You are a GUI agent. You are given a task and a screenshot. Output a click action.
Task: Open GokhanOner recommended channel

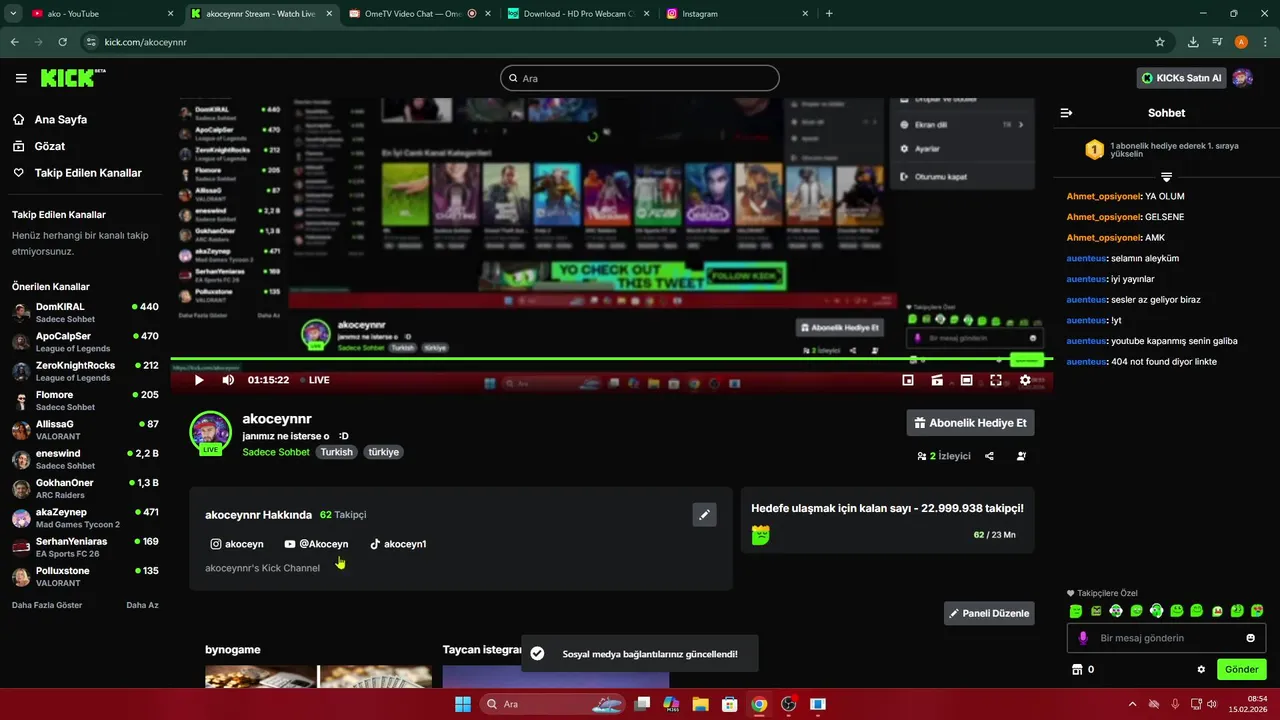click(x=85, y=489)
